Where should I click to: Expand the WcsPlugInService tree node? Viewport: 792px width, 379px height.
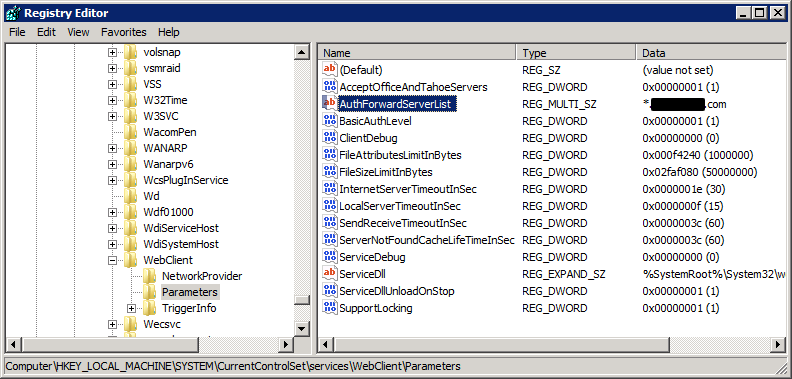[112, 180]
